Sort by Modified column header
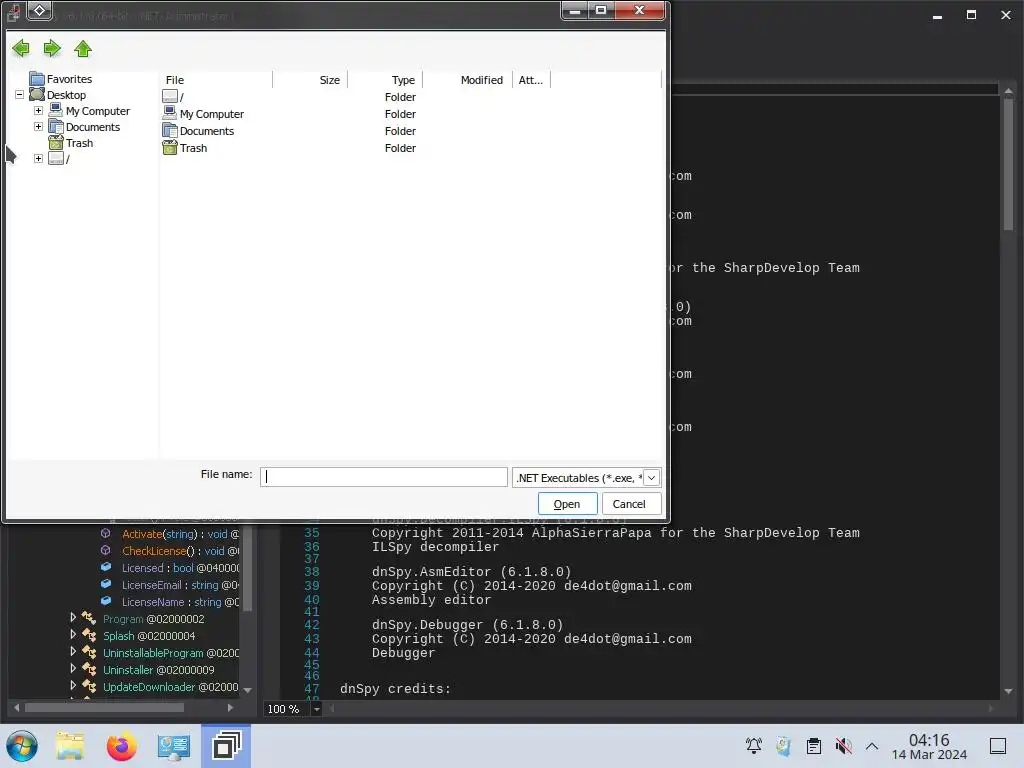This screenshot has height=768, width=1024. click(x=468, y=80)
